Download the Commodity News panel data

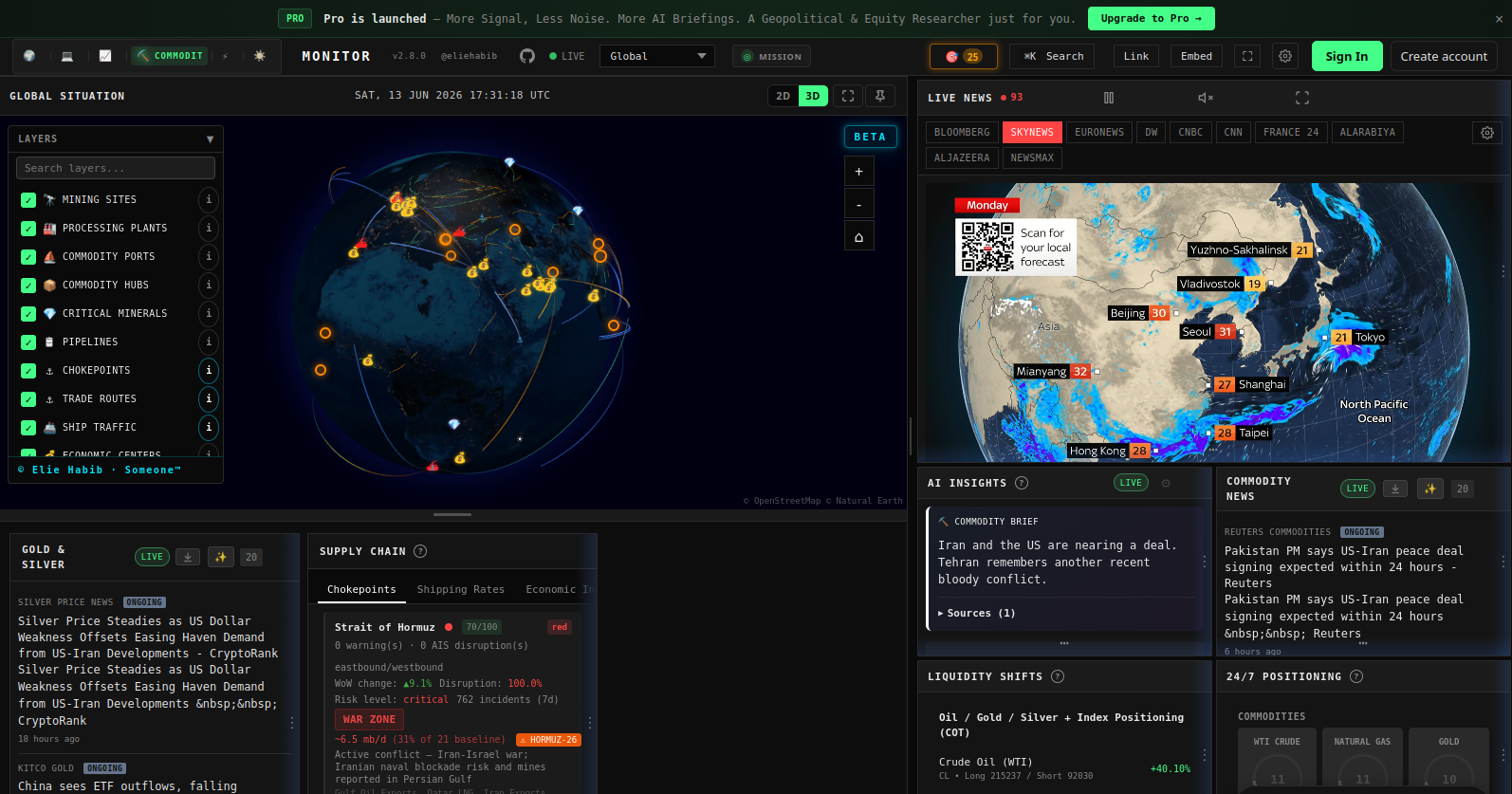click(x=1395, y=489)
